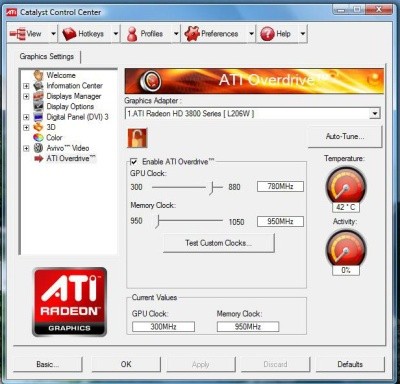Click the Defaults button

[350, 364]
